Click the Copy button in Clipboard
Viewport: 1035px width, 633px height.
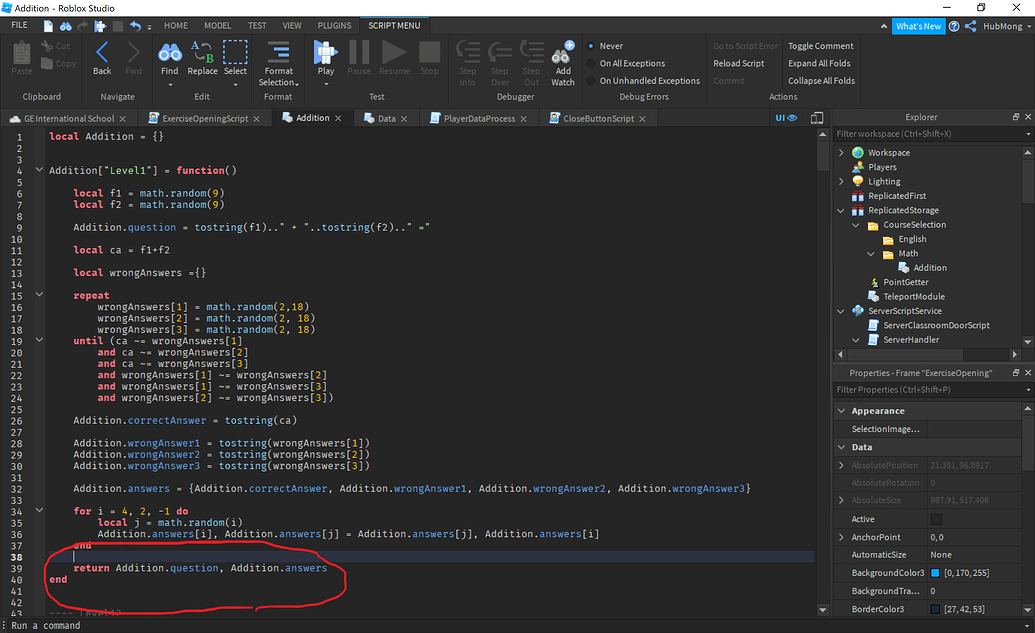(58, 63)
